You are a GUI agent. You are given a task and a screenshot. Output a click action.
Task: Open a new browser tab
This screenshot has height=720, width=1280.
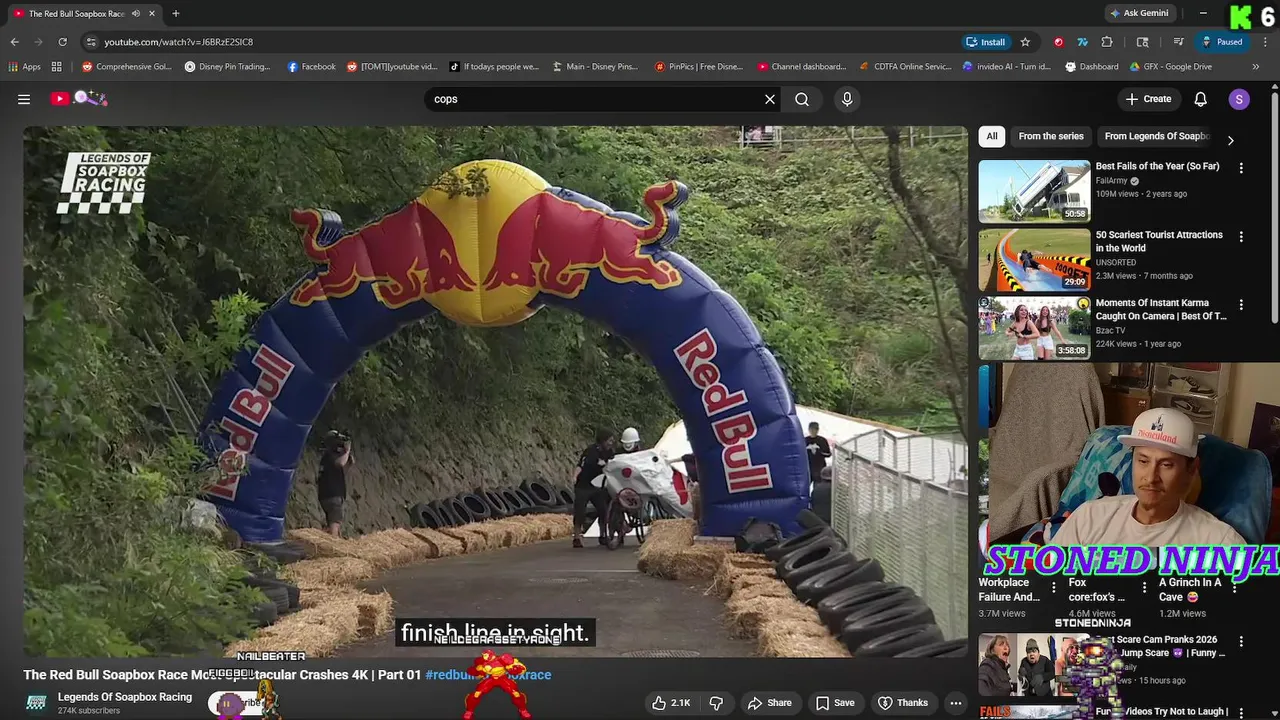click(x=175, y=13)
